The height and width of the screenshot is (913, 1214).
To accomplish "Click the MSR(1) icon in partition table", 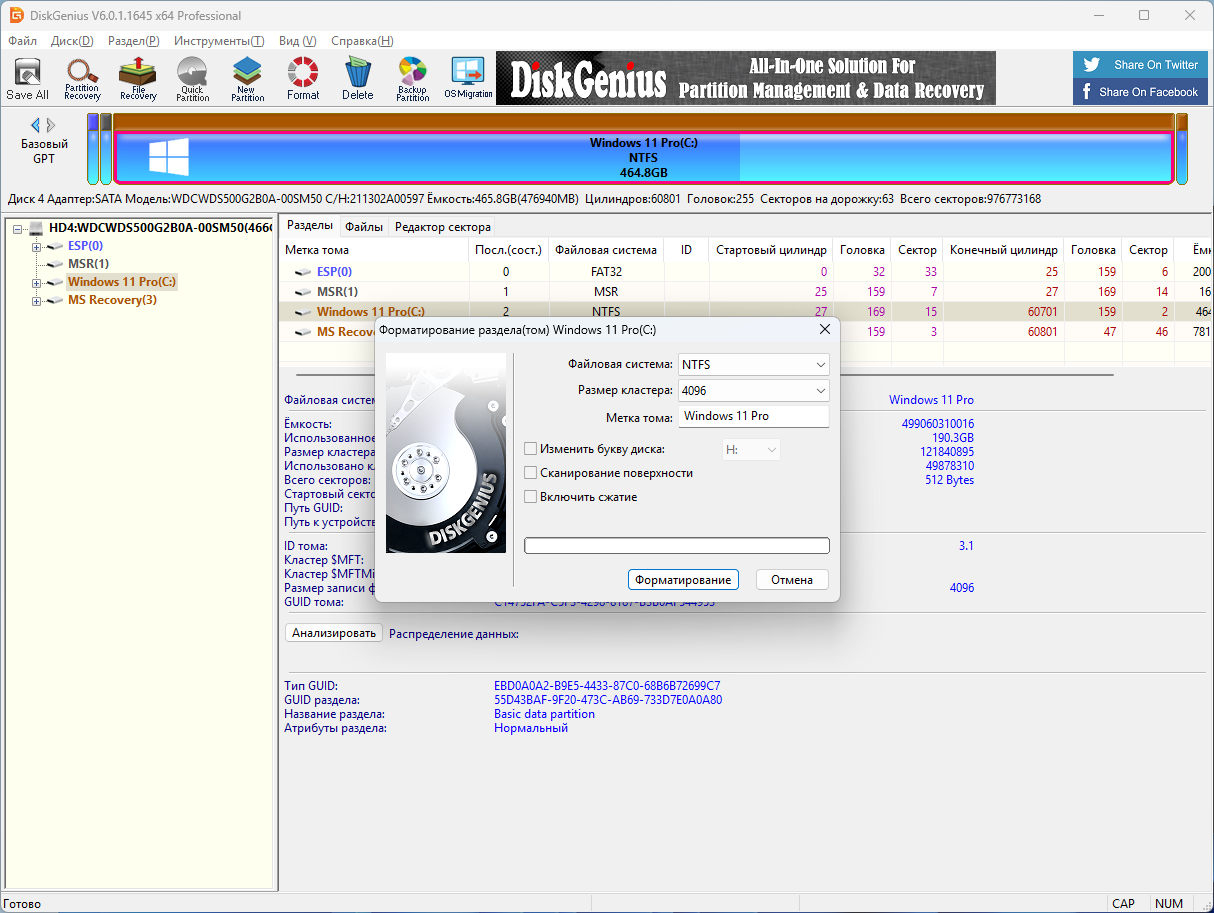I will (302, 292).
